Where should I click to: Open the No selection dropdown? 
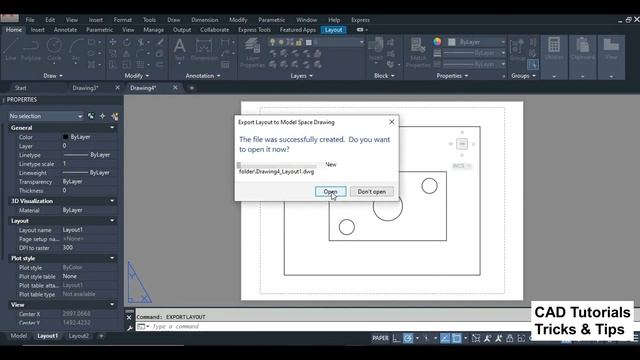click(x=46, y=116)
